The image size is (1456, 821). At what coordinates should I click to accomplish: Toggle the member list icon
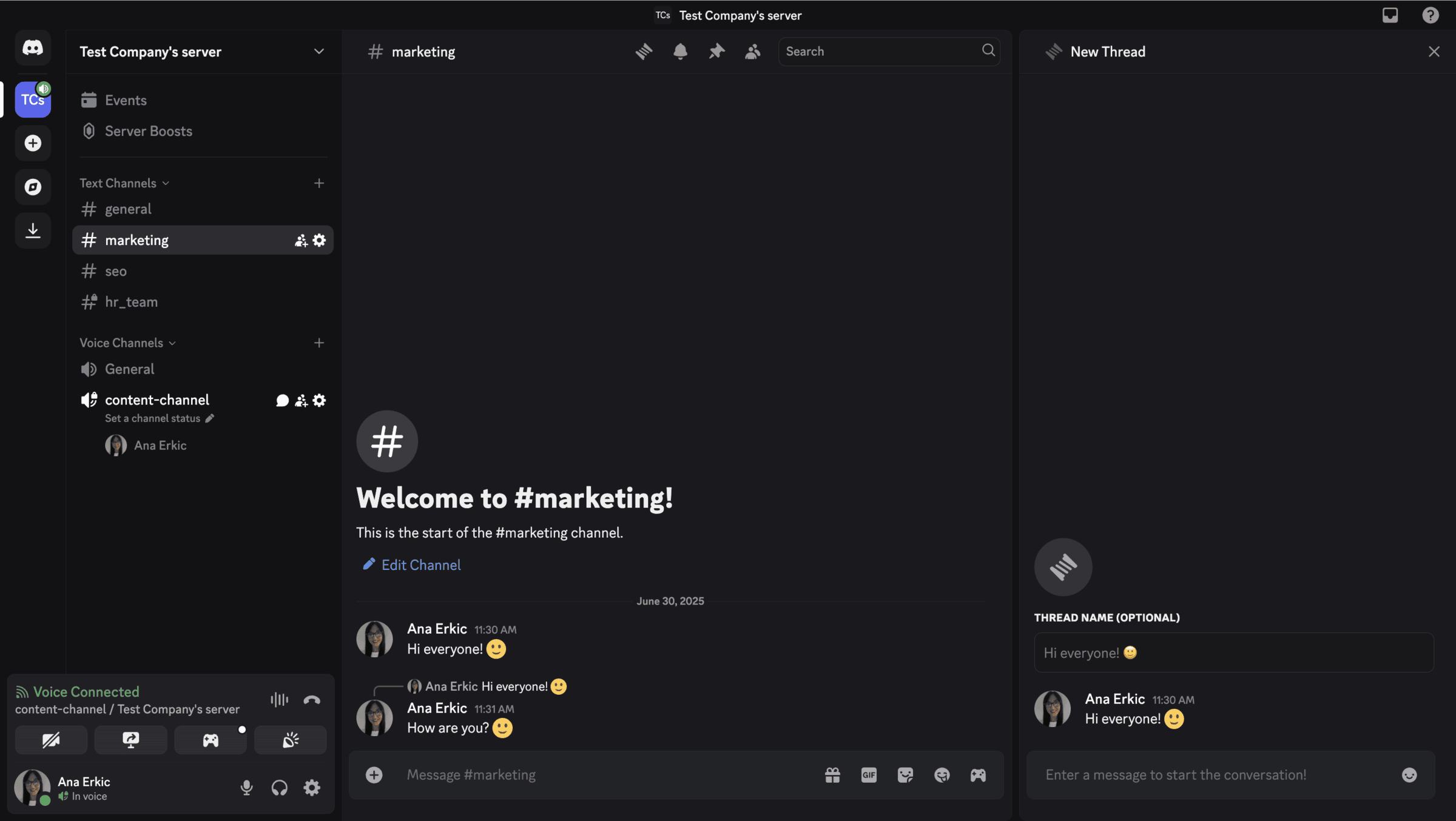click(x=753, y=52)
